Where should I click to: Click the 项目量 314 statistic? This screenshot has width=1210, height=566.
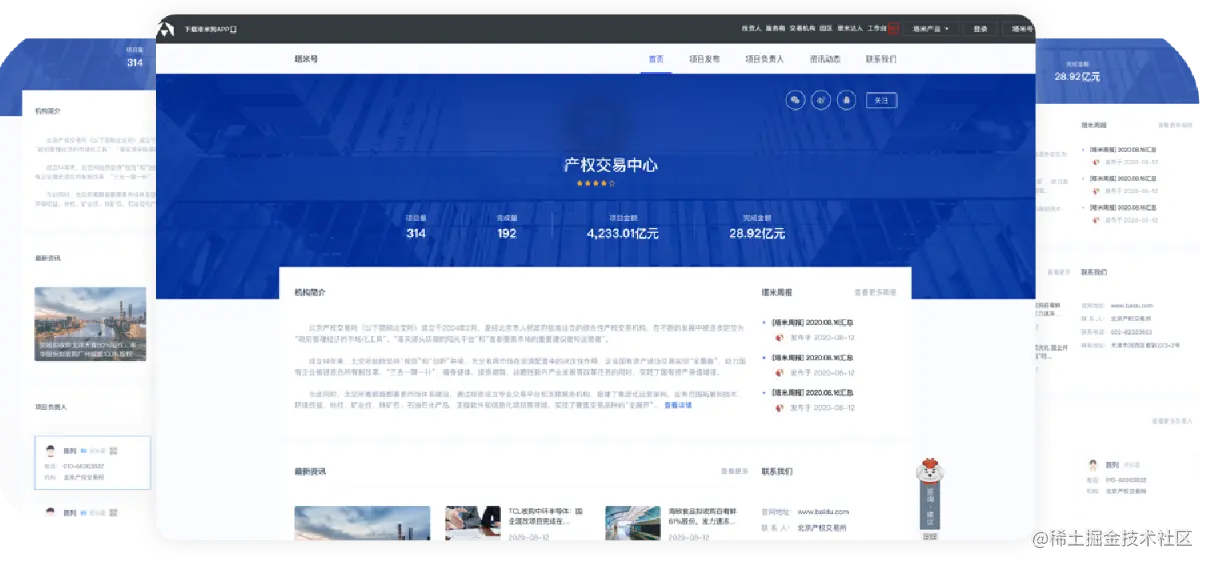tap(416, 227)
